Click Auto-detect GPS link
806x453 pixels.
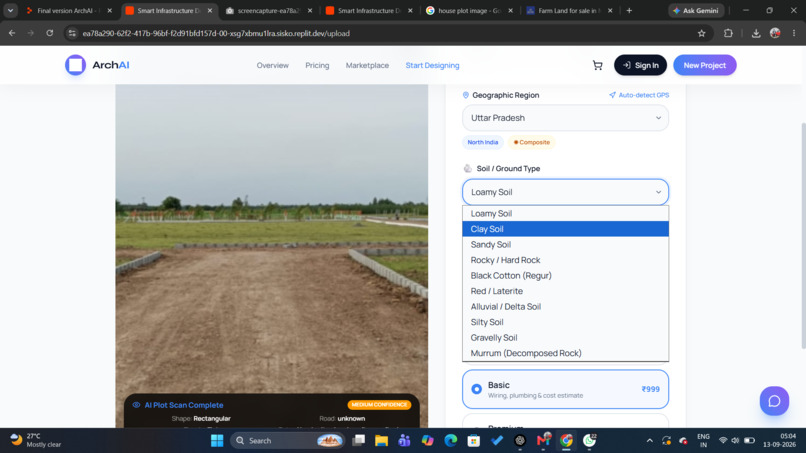pos(639,95)
